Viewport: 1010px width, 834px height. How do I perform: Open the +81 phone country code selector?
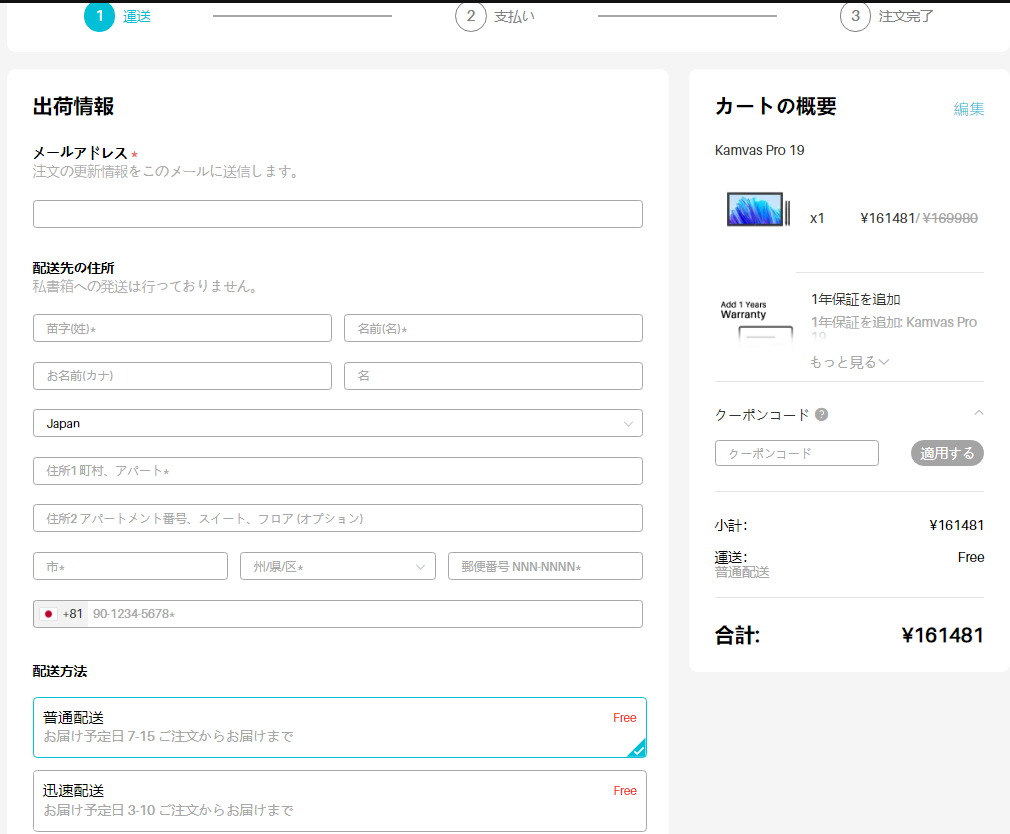tap(62, 614)
